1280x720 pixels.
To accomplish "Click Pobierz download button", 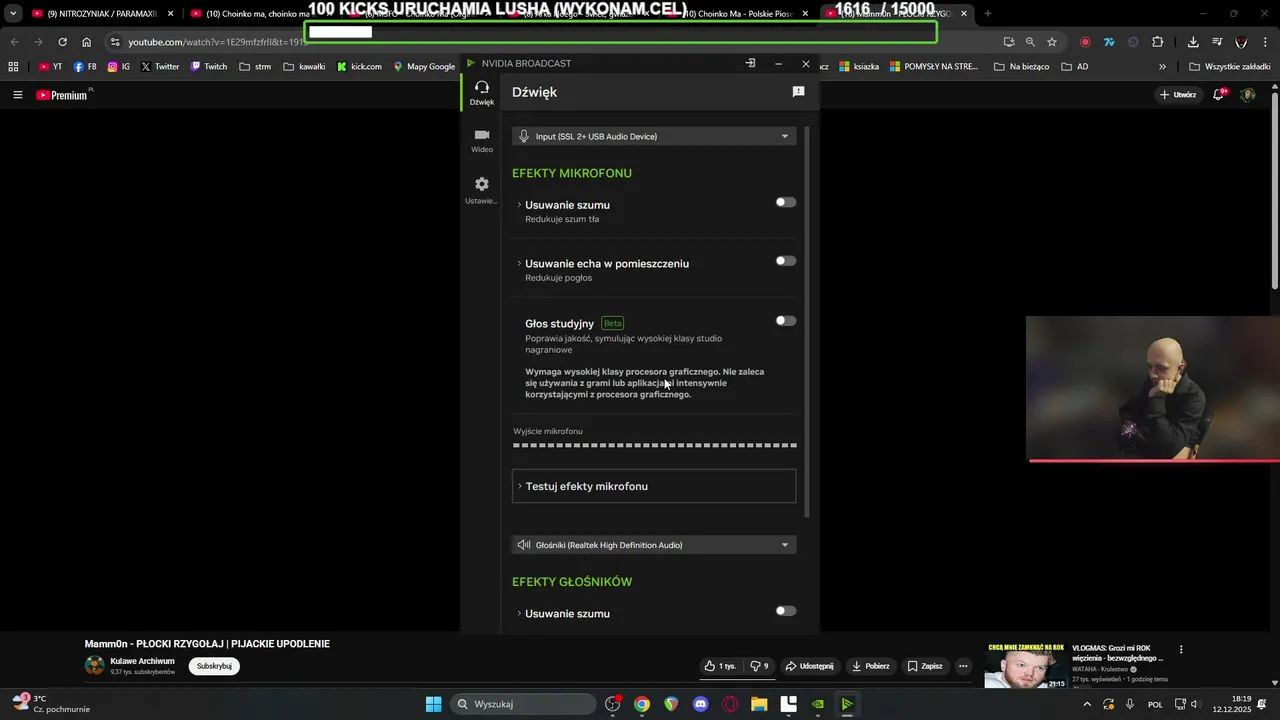I will (x=870, y=666).
